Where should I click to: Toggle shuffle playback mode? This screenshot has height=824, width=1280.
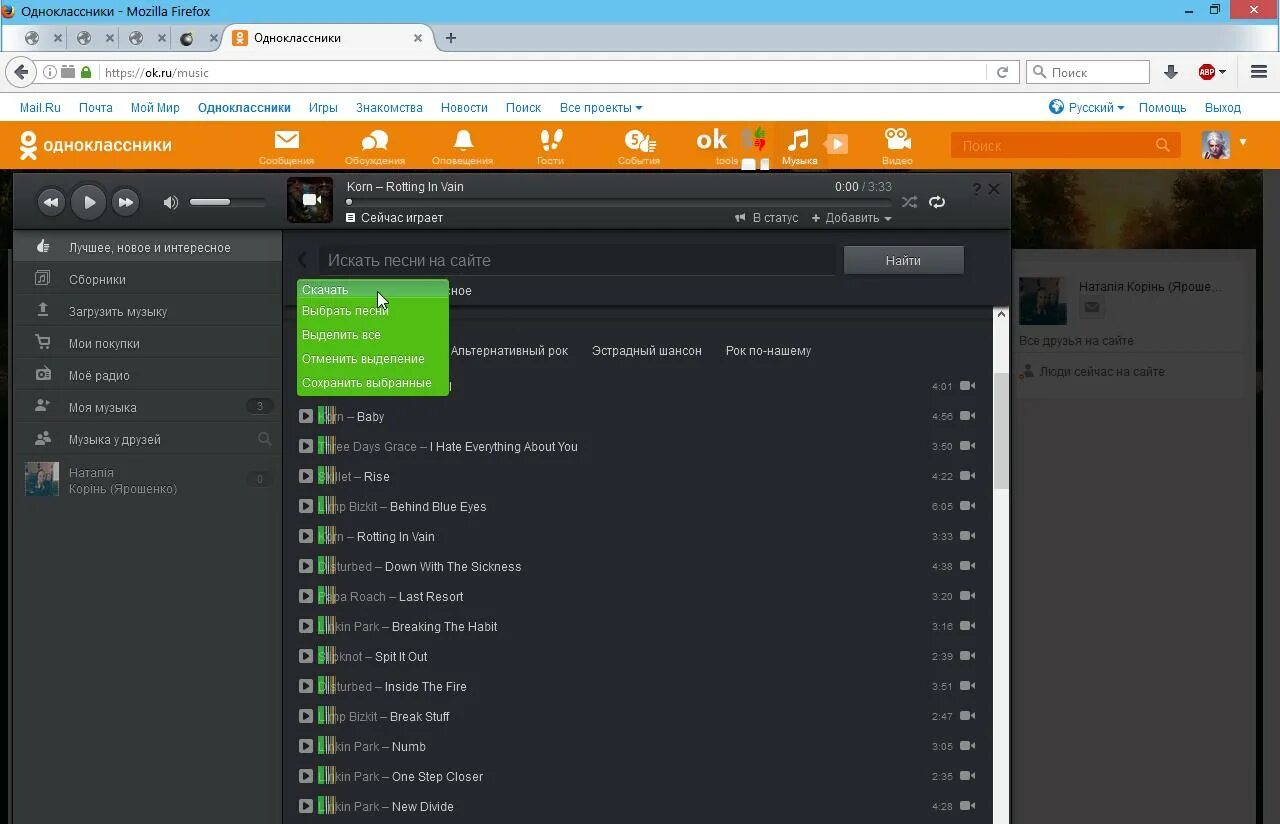(909, 202)
